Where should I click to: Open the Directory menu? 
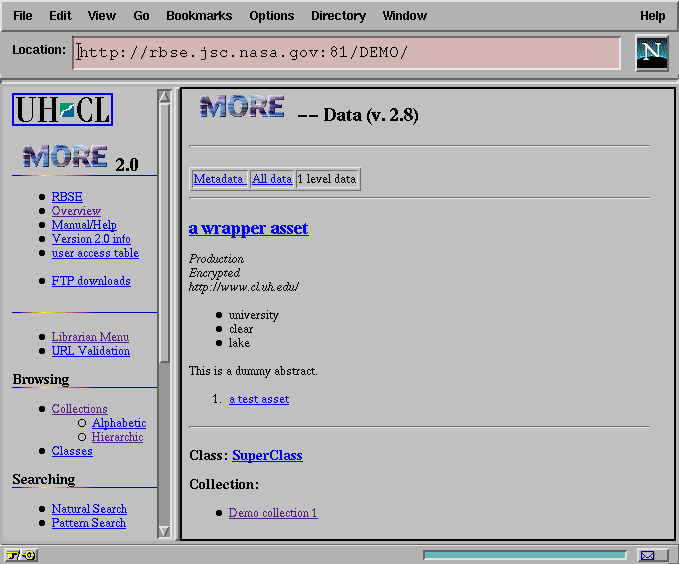click(338, 16)
